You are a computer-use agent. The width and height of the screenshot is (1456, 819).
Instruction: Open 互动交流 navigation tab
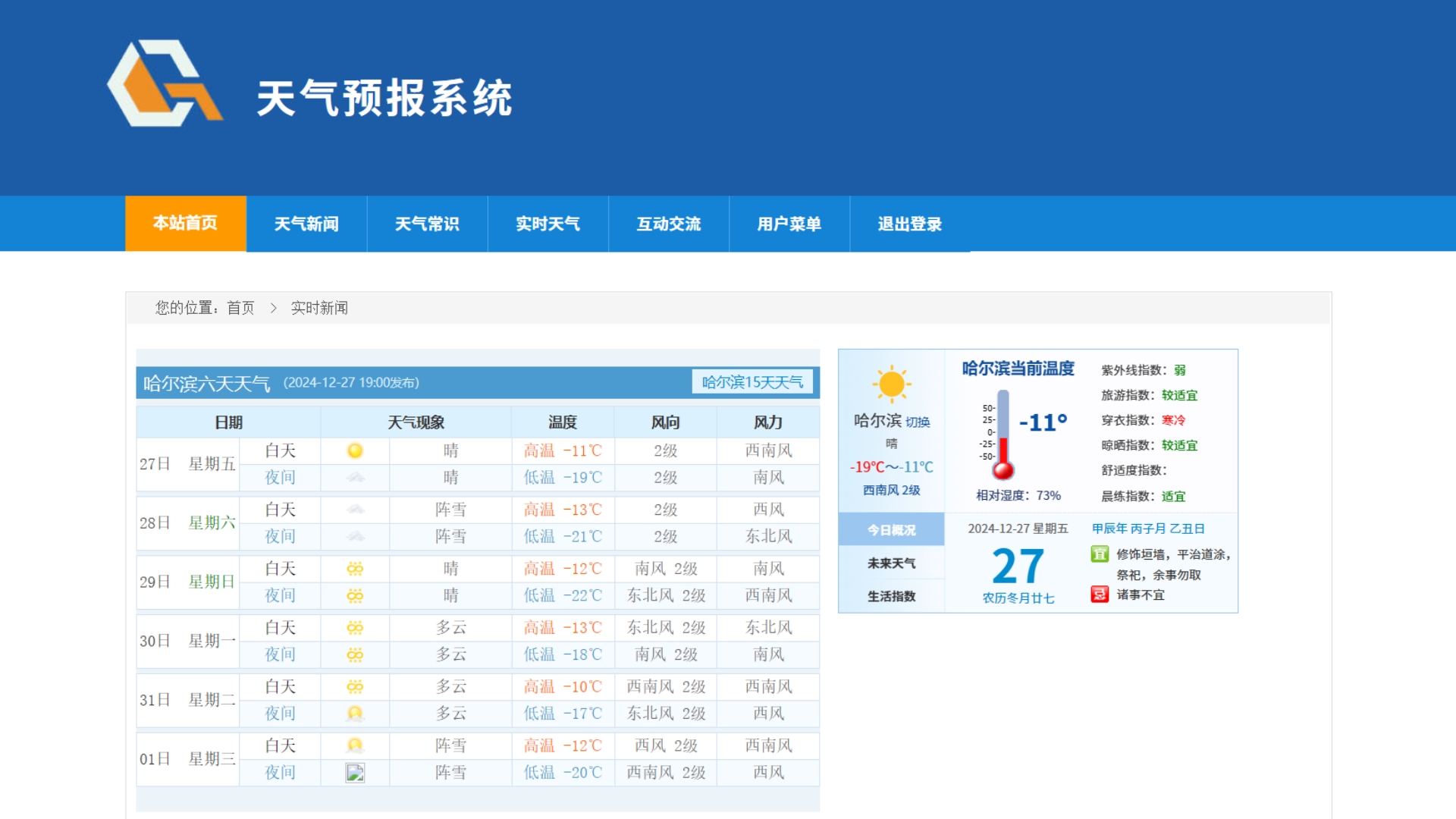click(668, 224)
